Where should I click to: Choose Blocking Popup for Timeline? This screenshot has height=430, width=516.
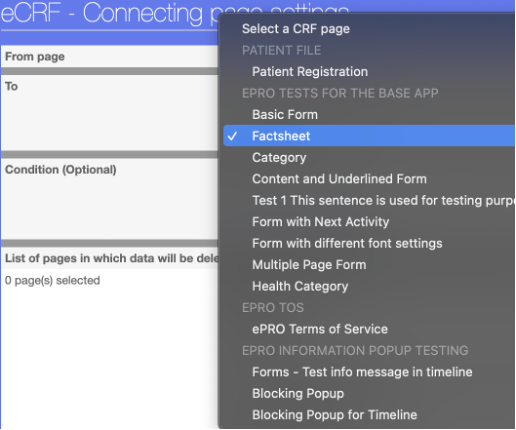point(369,415)
